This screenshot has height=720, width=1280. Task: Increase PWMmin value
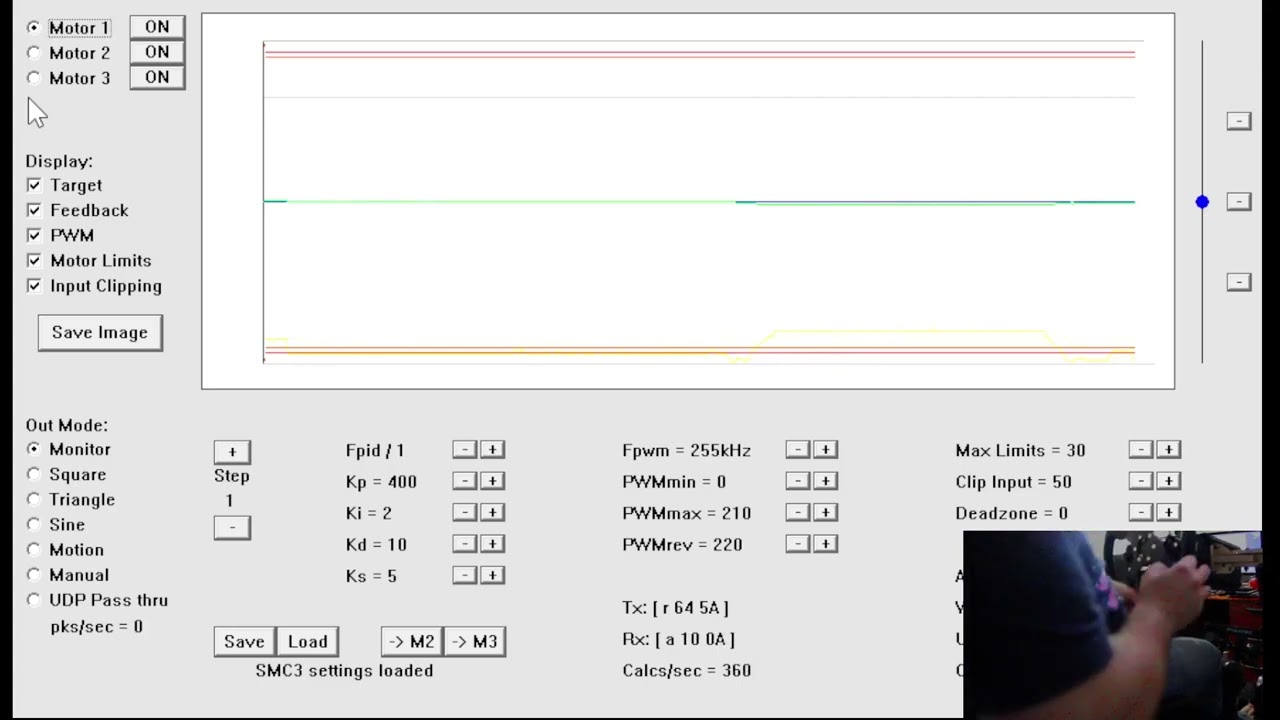click(825, 481)
